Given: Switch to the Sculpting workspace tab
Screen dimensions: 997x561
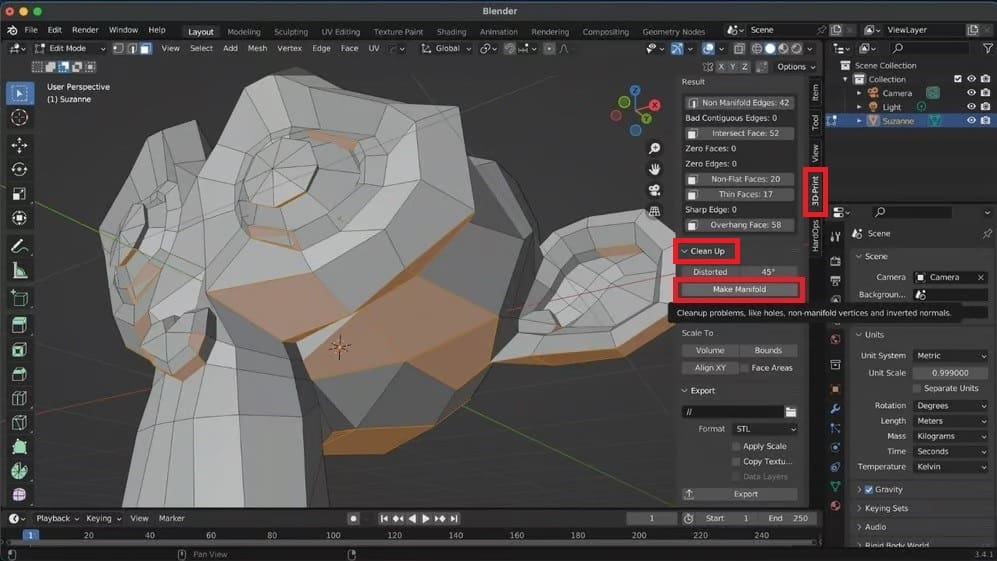Looking at the screenshot, I should coord(291,32).
